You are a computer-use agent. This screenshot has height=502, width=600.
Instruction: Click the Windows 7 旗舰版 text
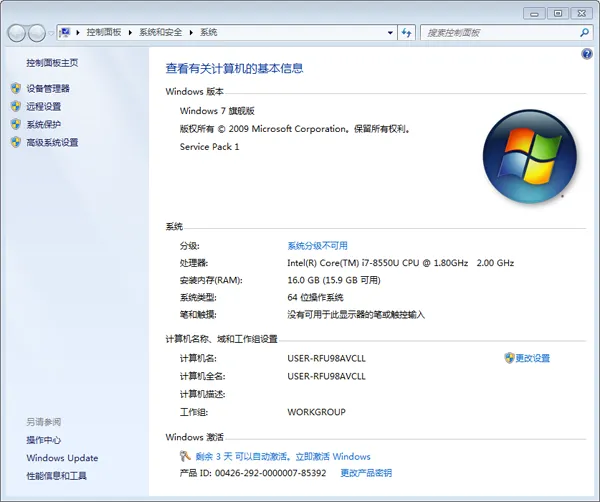(x=217, y=111)
